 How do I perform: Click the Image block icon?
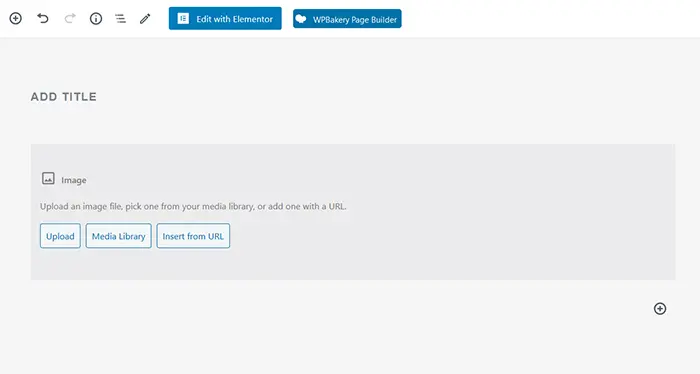[48, 179]
